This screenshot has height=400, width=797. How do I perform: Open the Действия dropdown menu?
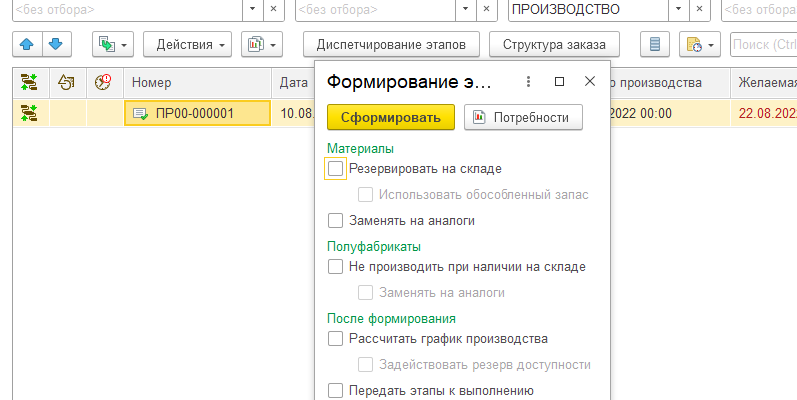pos(187,45)
